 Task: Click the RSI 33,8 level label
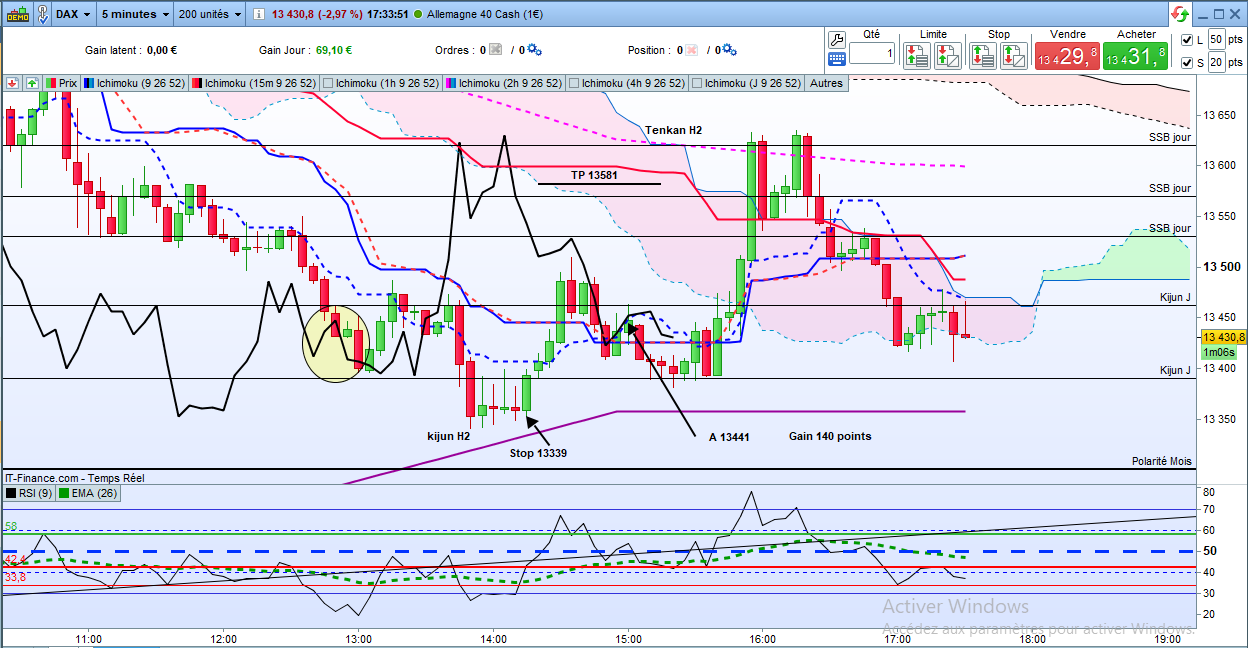(14, 577)
